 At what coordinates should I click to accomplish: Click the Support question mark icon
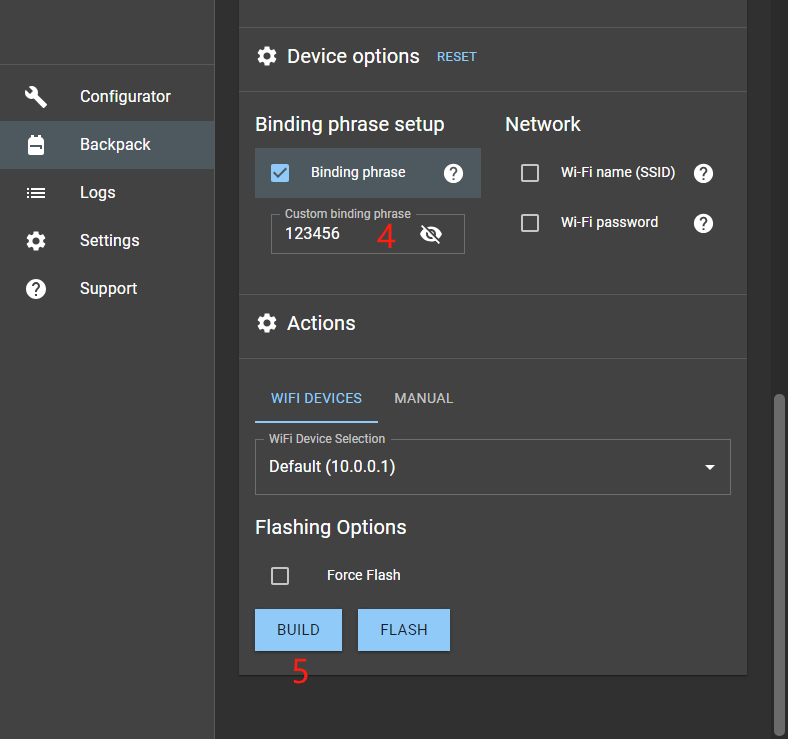(x=36, y=289)
